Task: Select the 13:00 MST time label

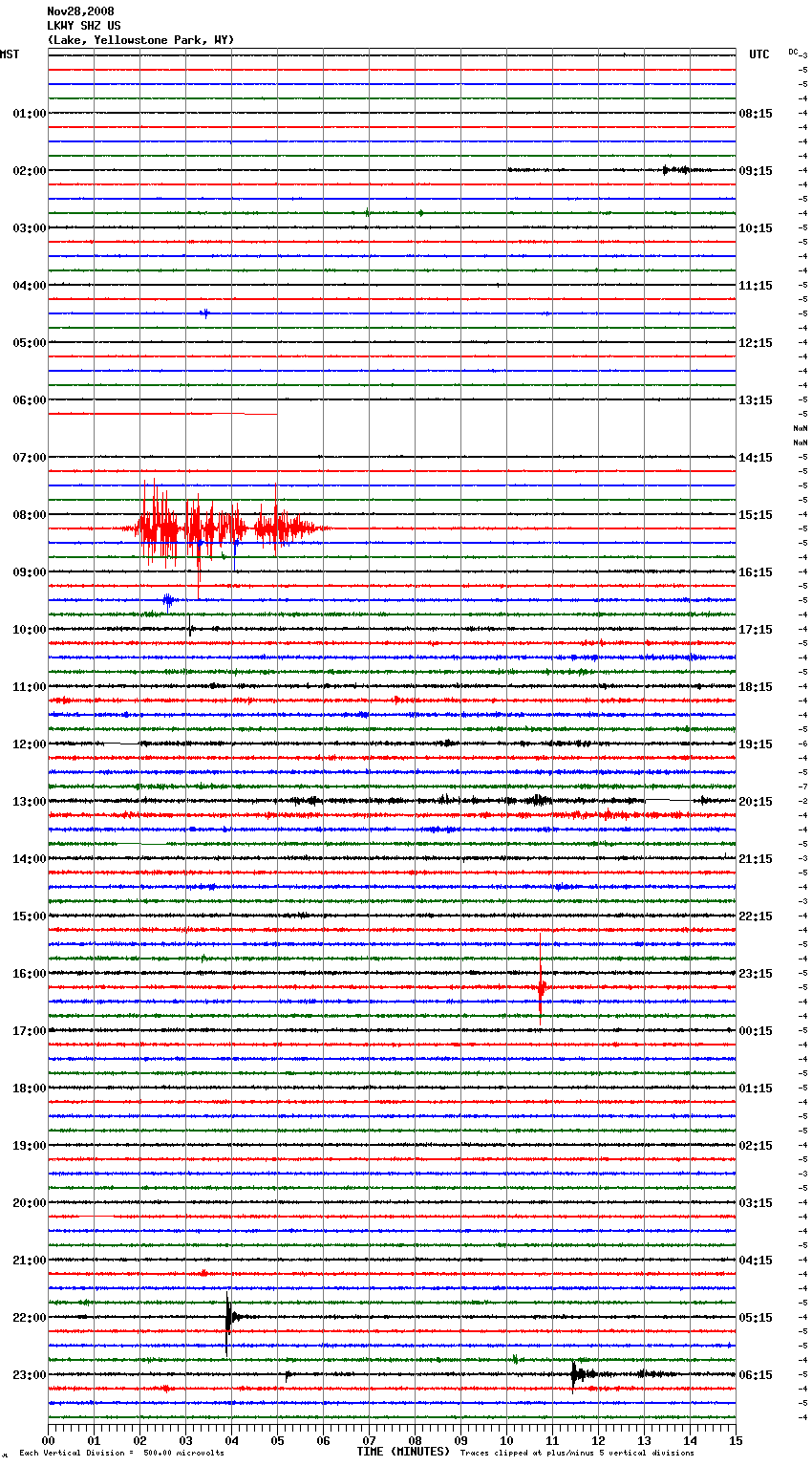Action: click(x=30, y=802)
